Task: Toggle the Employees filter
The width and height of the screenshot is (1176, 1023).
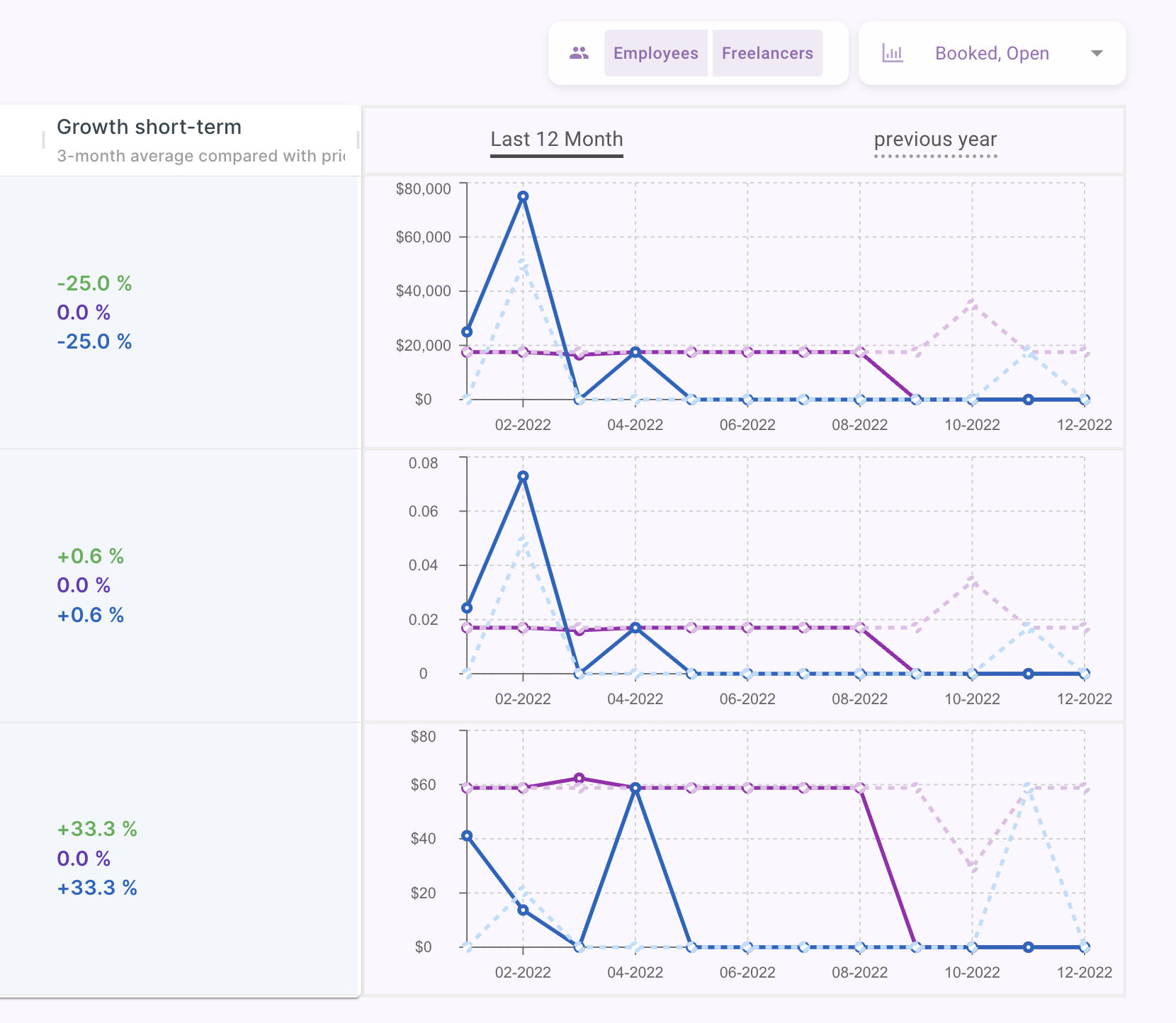Action: [x=655, y=53]
